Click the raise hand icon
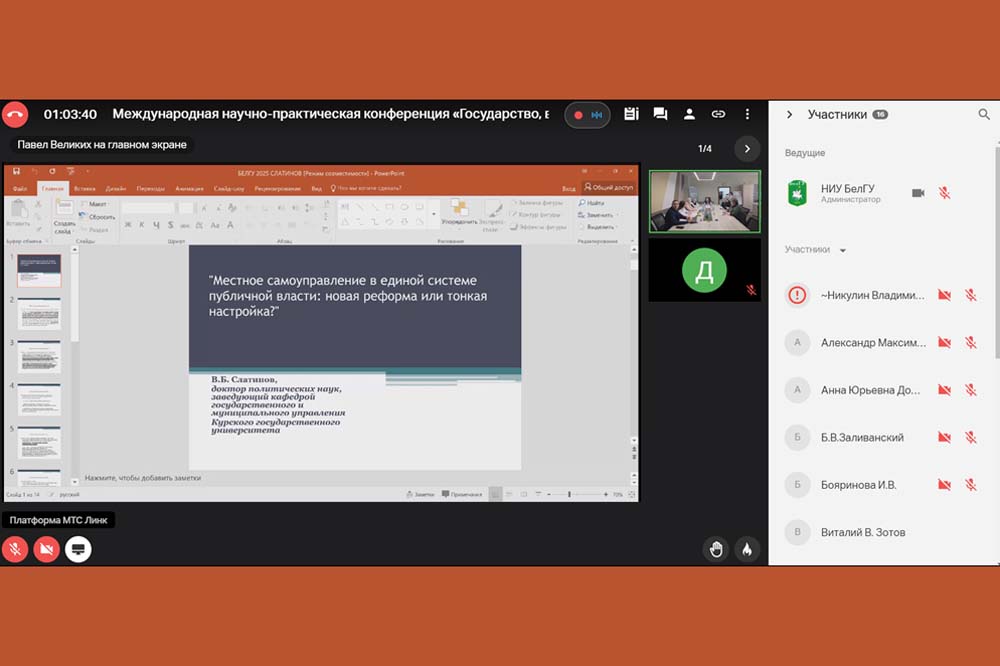Image resolution: width=1000 pixels, height=666 pixels. (716, 548)
